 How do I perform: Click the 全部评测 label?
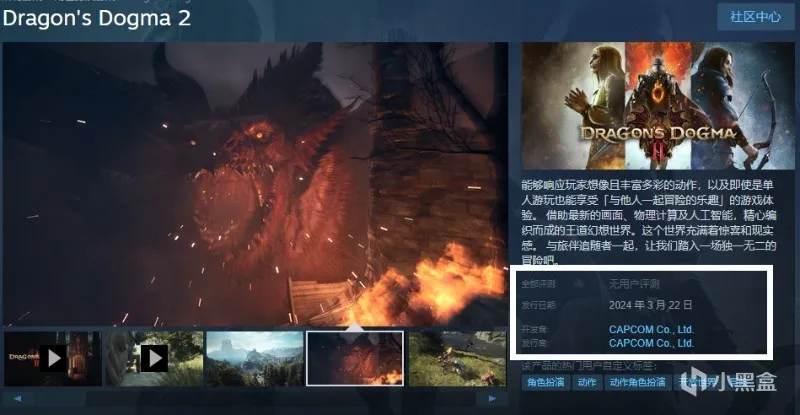click(x=538, y=284)
